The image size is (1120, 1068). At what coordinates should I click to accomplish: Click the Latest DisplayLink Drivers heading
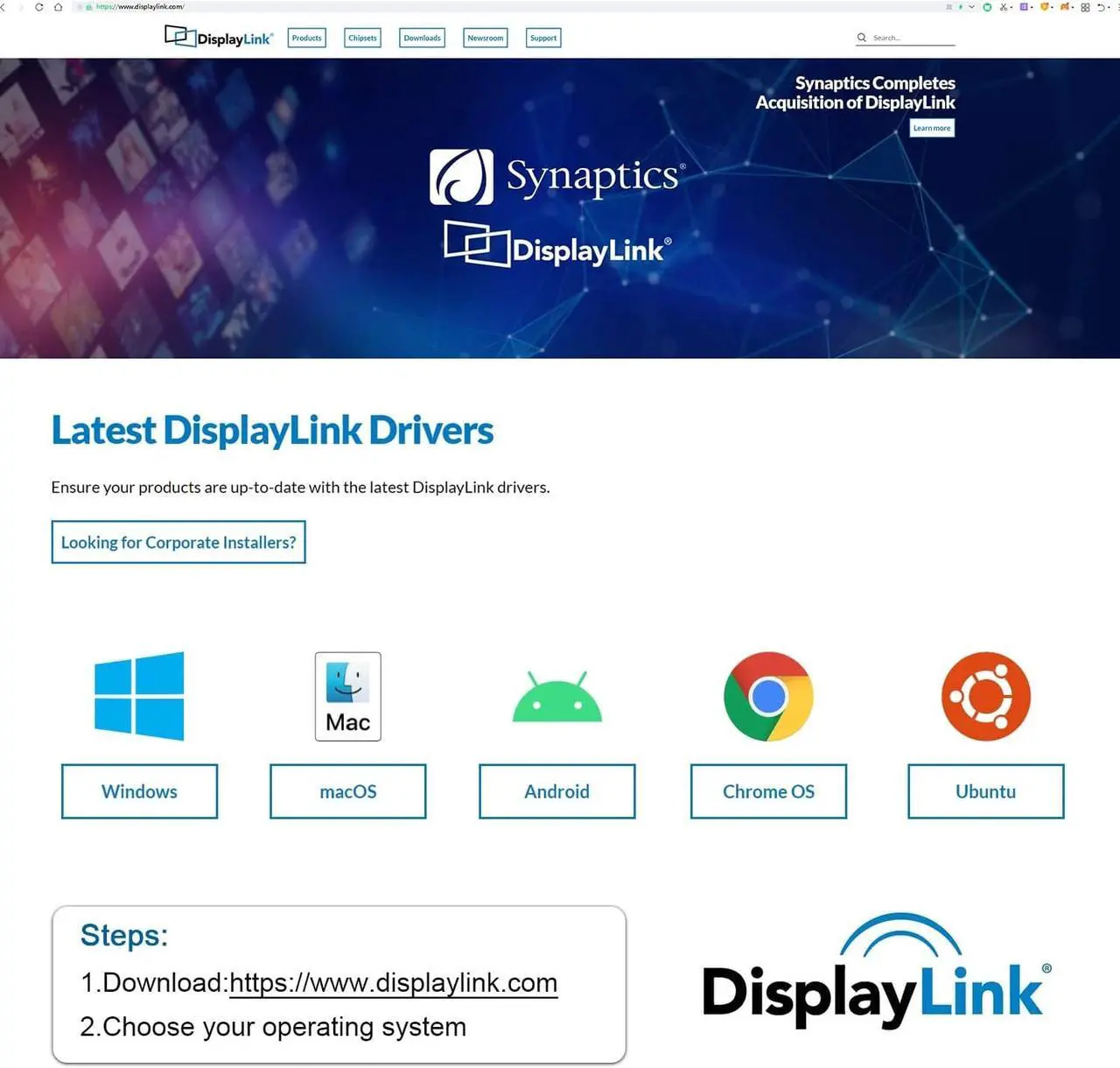coord(272,430)
